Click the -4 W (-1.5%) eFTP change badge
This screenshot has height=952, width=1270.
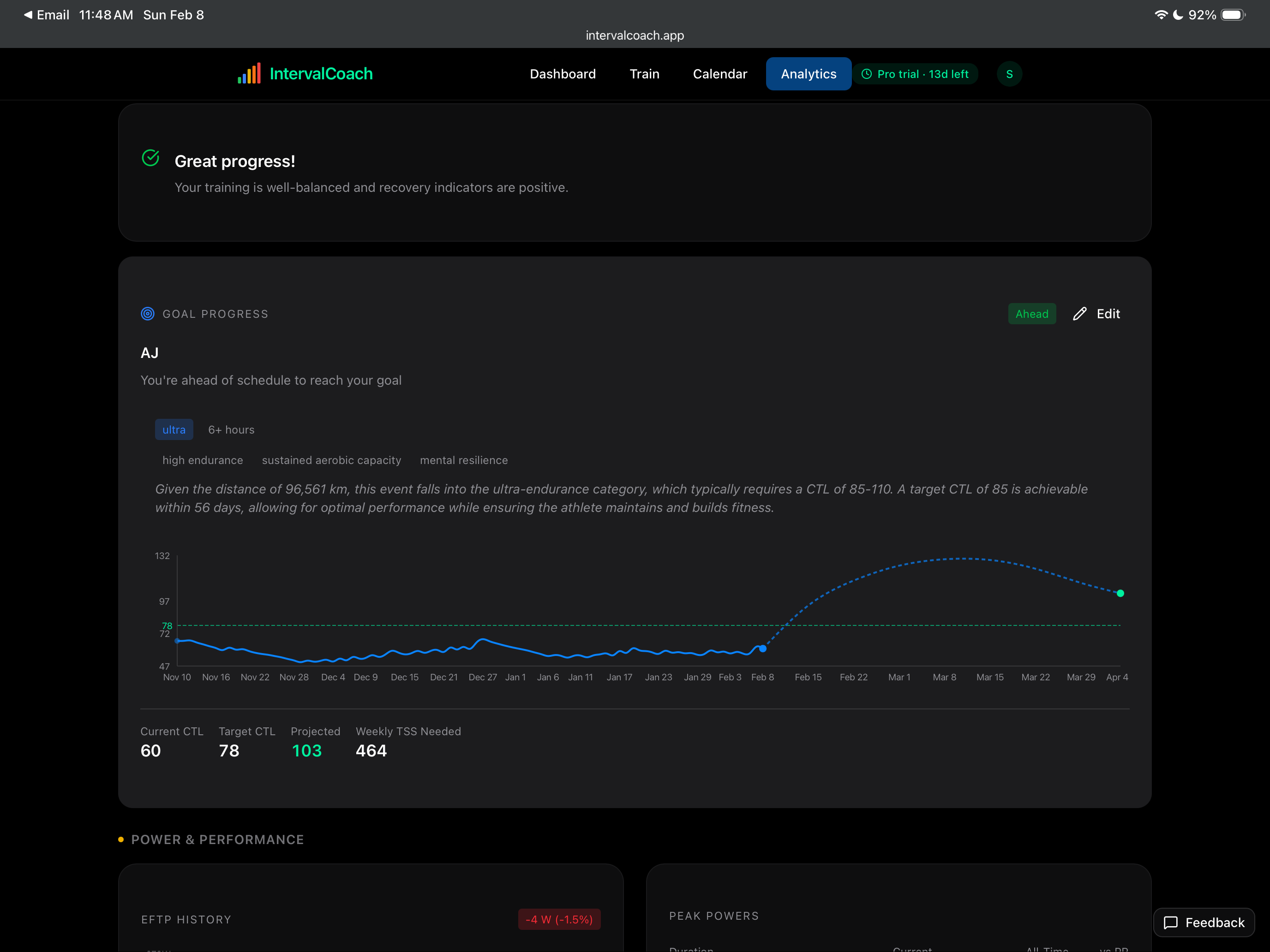(559, 919)
